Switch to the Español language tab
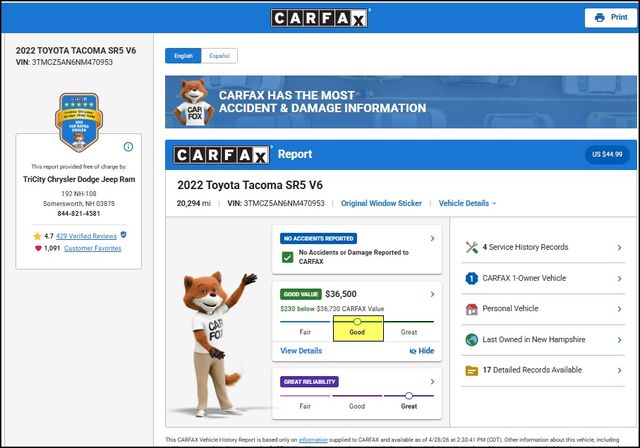The width and height of the screenshot is (640, 448). tap(219, 56)
